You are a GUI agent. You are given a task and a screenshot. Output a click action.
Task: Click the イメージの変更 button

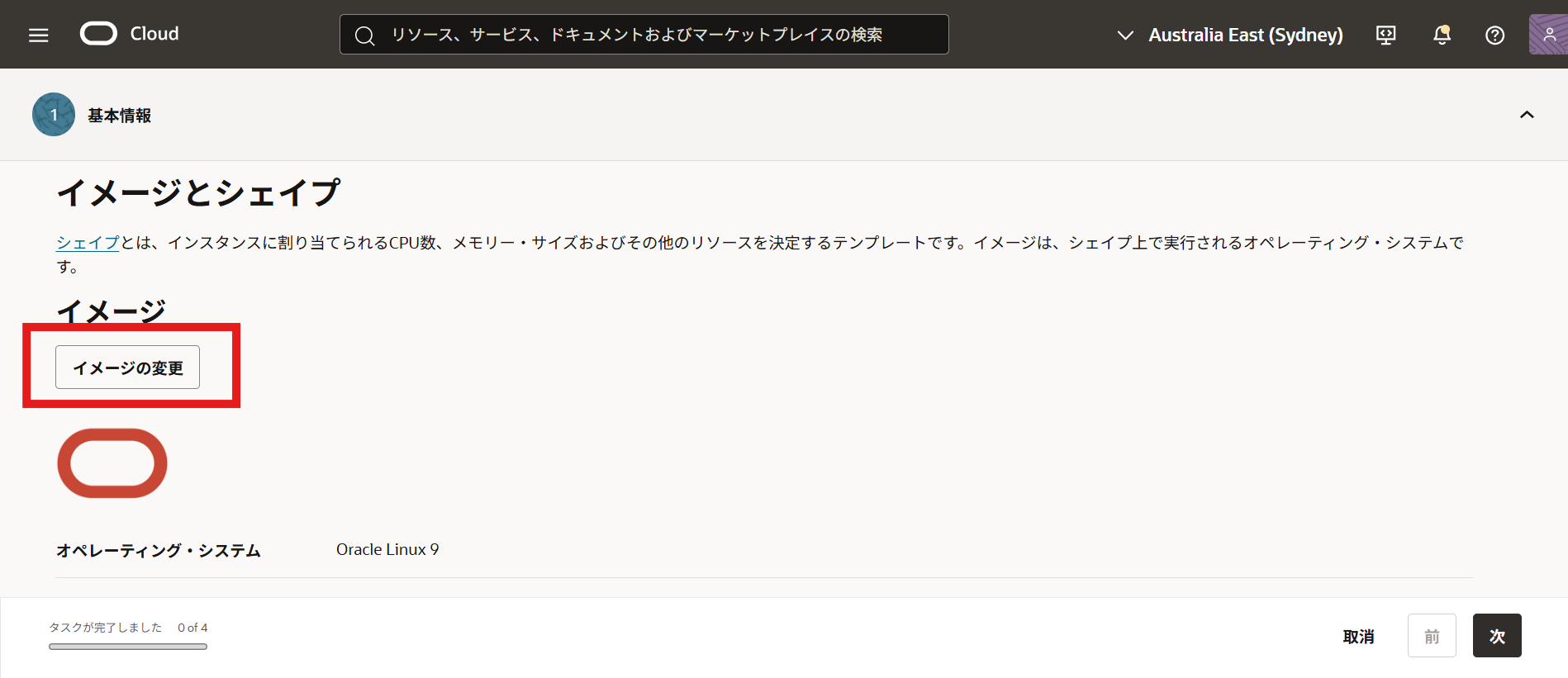click(x=127, y=367)
